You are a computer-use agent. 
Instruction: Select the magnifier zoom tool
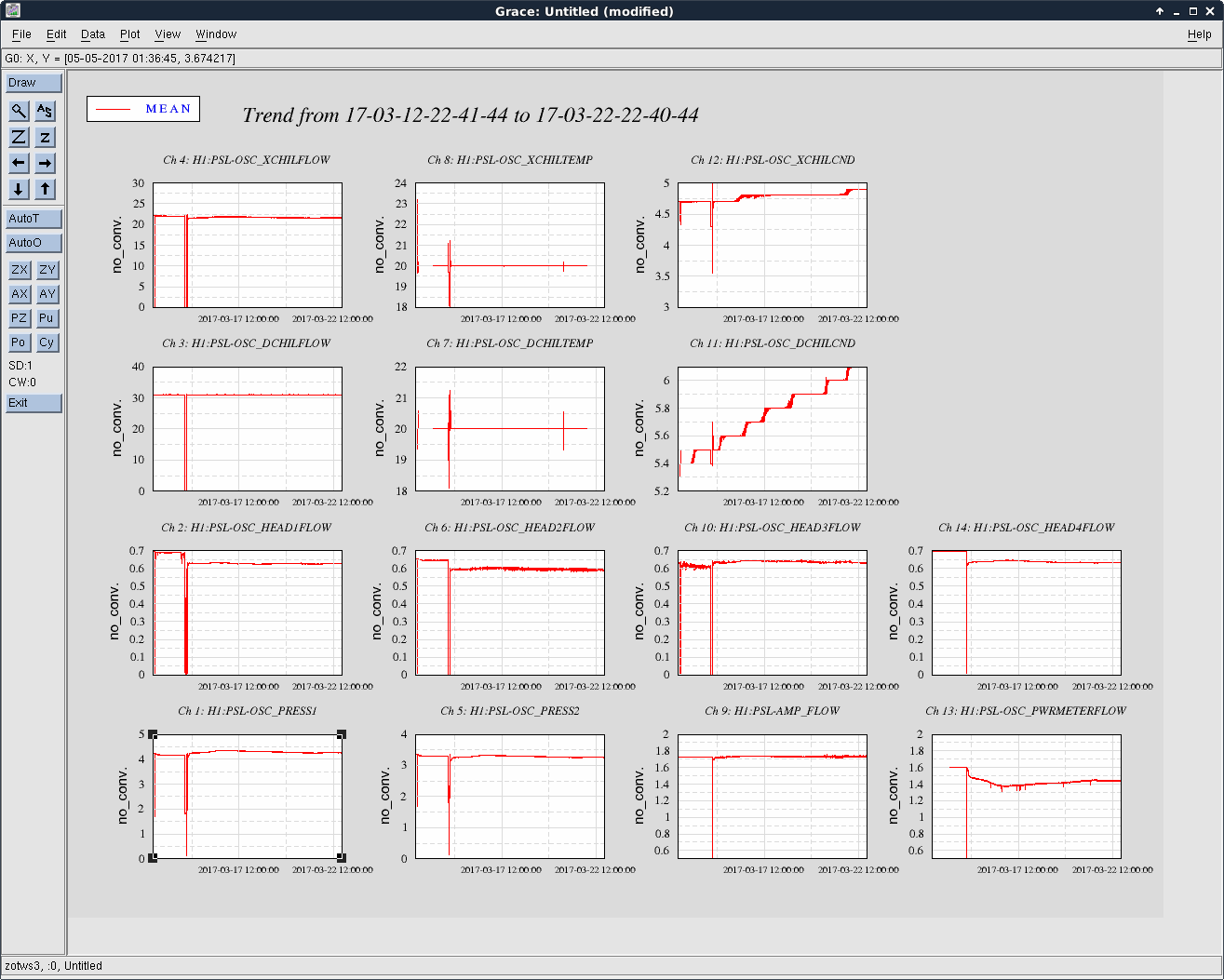[19, 111]
